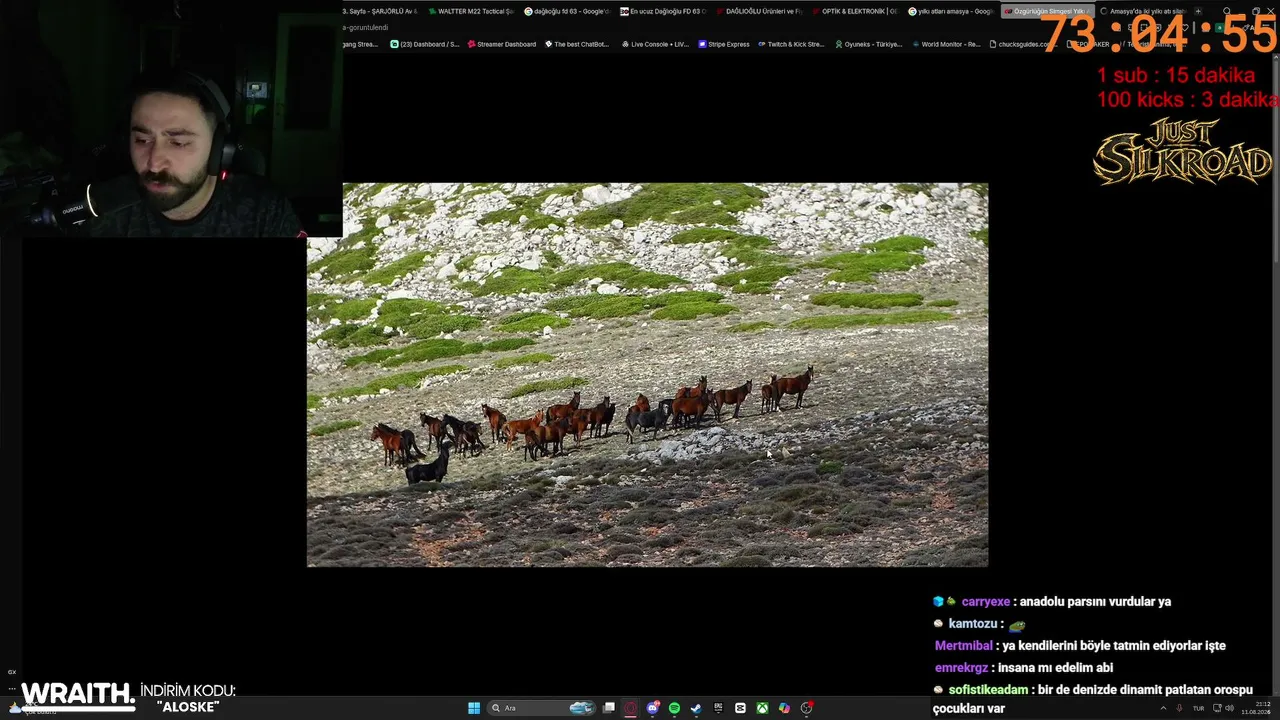Open 'The best ChatBot' bookmark

(576, 44)
